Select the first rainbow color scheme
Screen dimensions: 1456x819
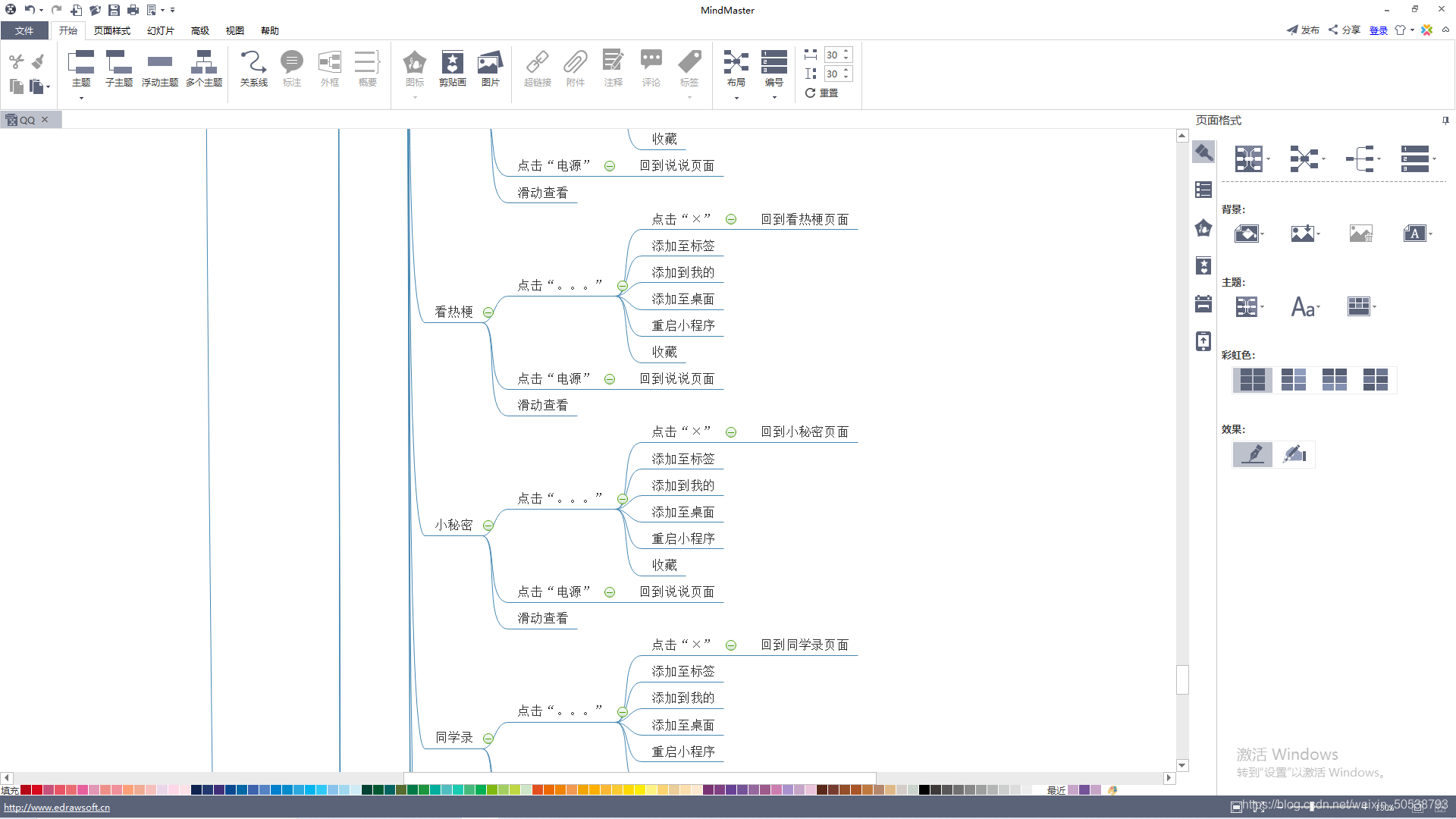click(1252, 379)
